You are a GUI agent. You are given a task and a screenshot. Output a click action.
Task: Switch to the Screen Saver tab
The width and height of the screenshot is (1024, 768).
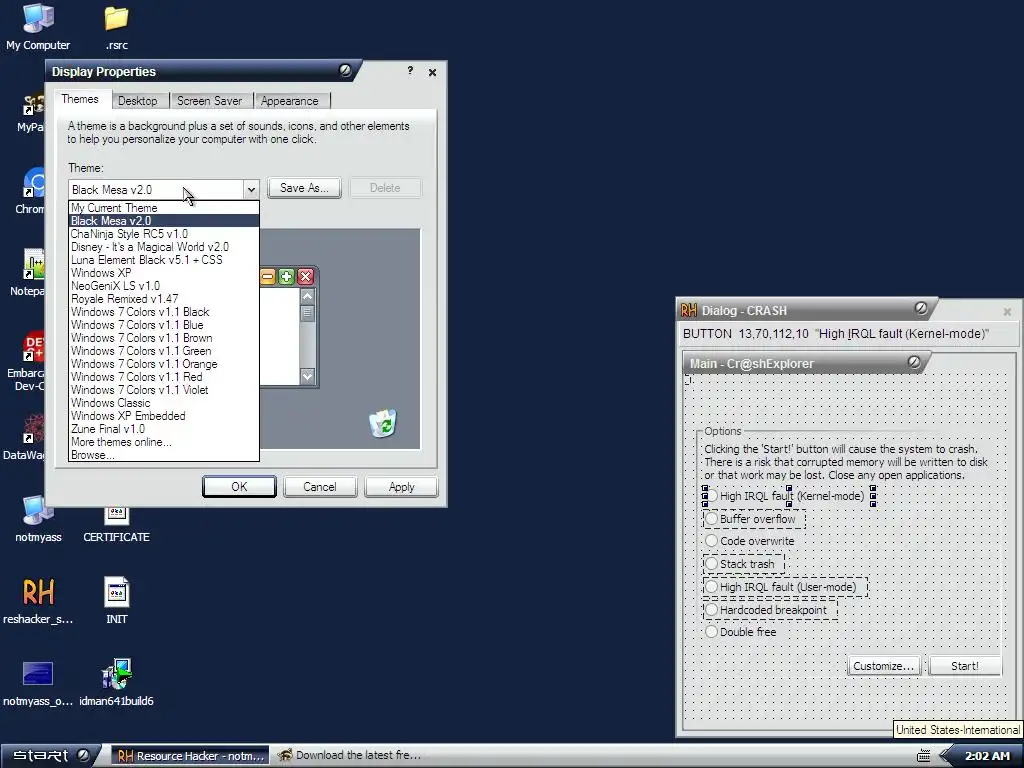[210, 101]
